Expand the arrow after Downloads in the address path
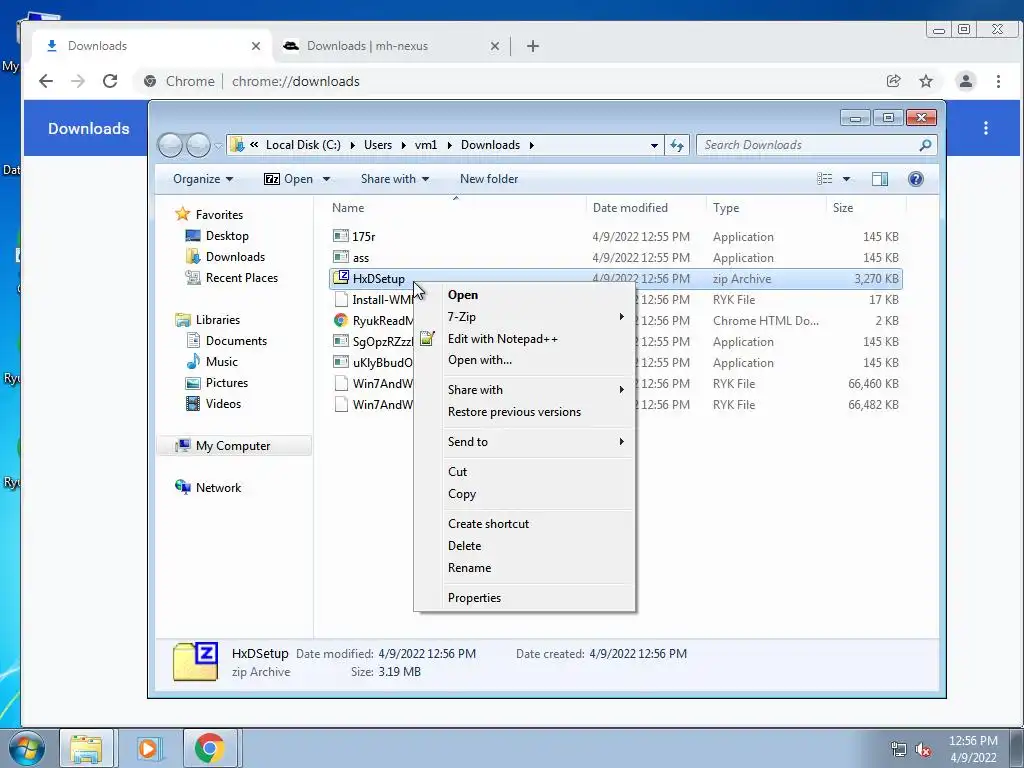This screenshot has width=1024, height=768. coord(532,145)
